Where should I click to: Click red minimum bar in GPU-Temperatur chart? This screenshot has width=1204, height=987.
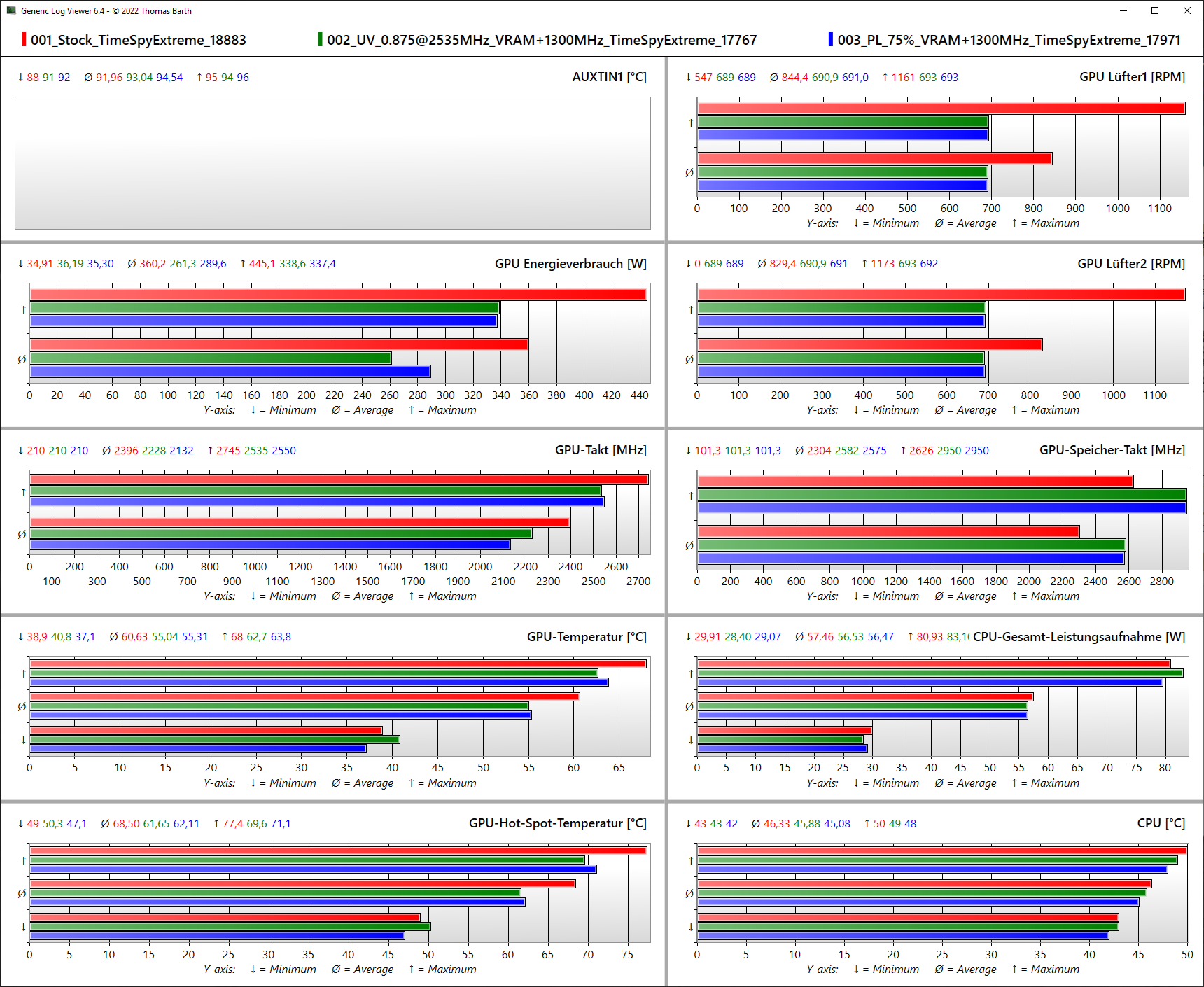click(x=206, y=731)
